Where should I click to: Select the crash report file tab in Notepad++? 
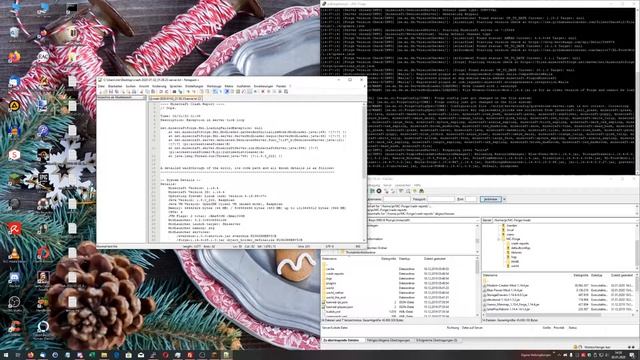[176, 98]
